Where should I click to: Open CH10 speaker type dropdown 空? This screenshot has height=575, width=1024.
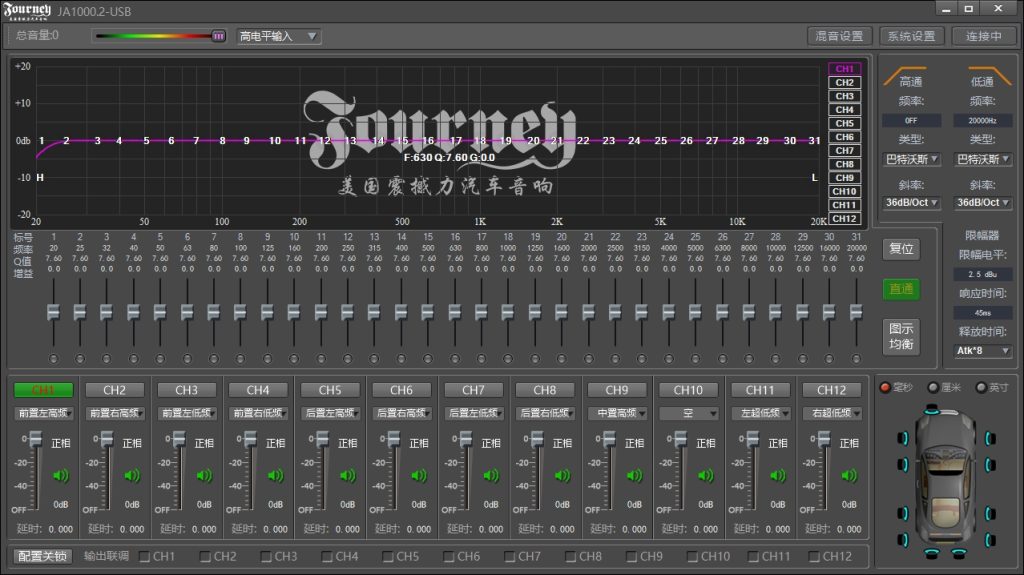pos(688,413)
